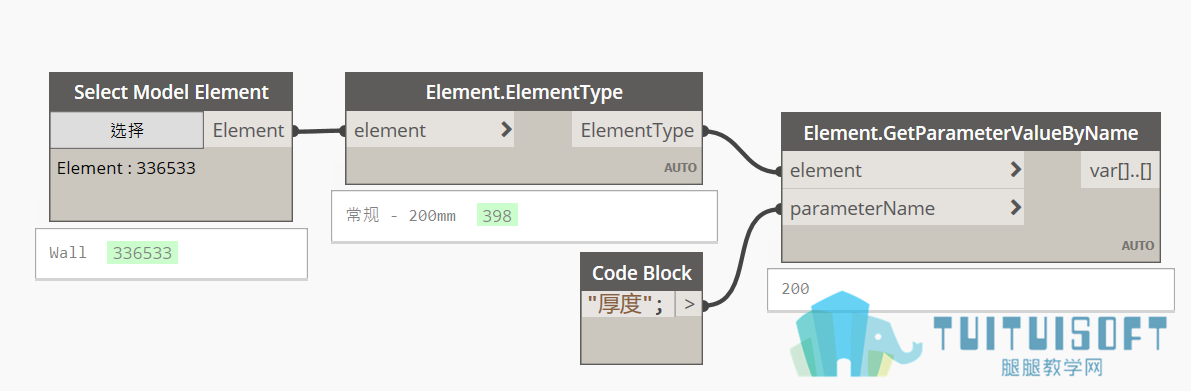Click the var[]..[] output port

[x=1120, y=170]
